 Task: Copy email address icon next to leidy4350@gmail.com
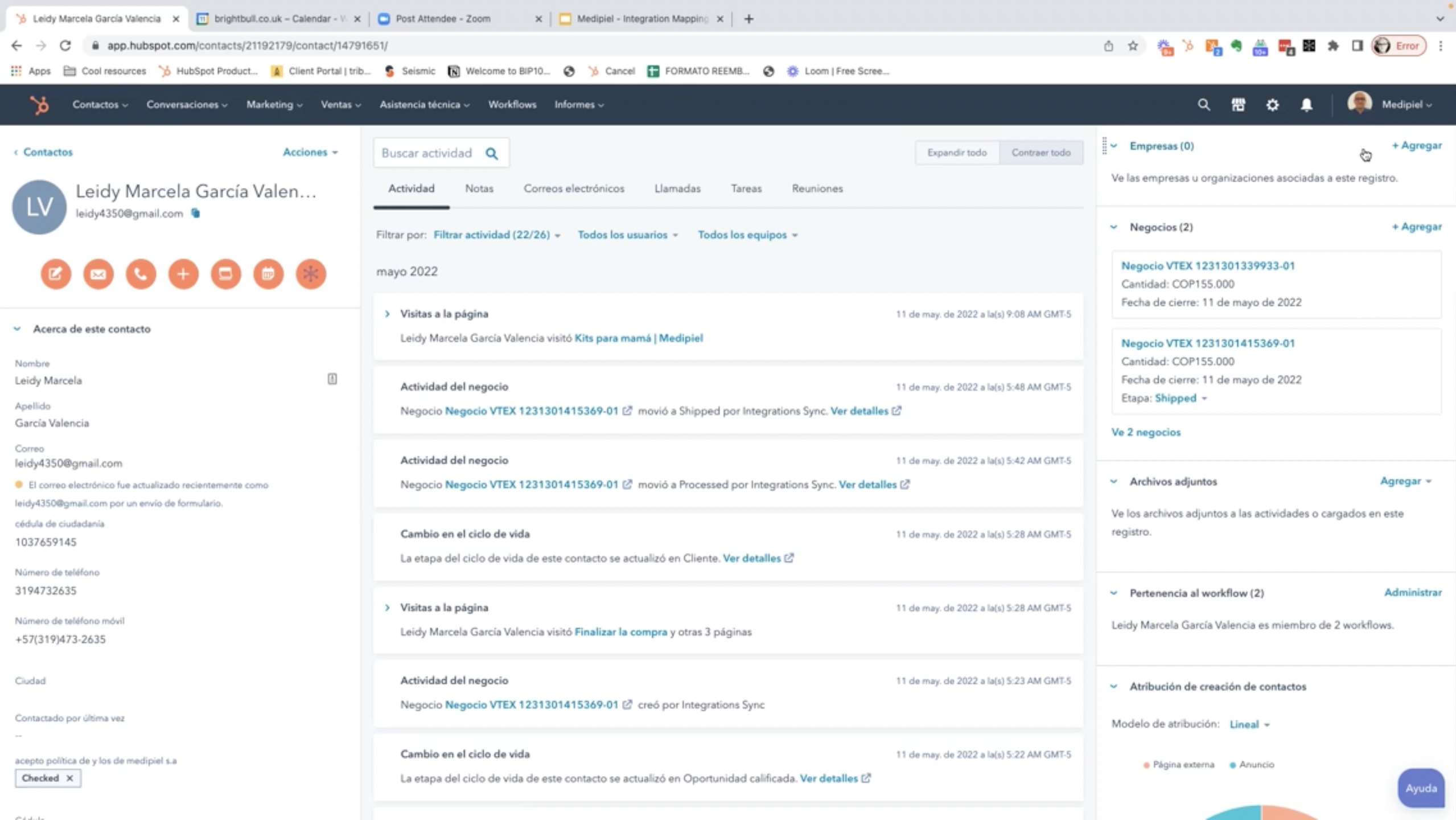point(195,213)
